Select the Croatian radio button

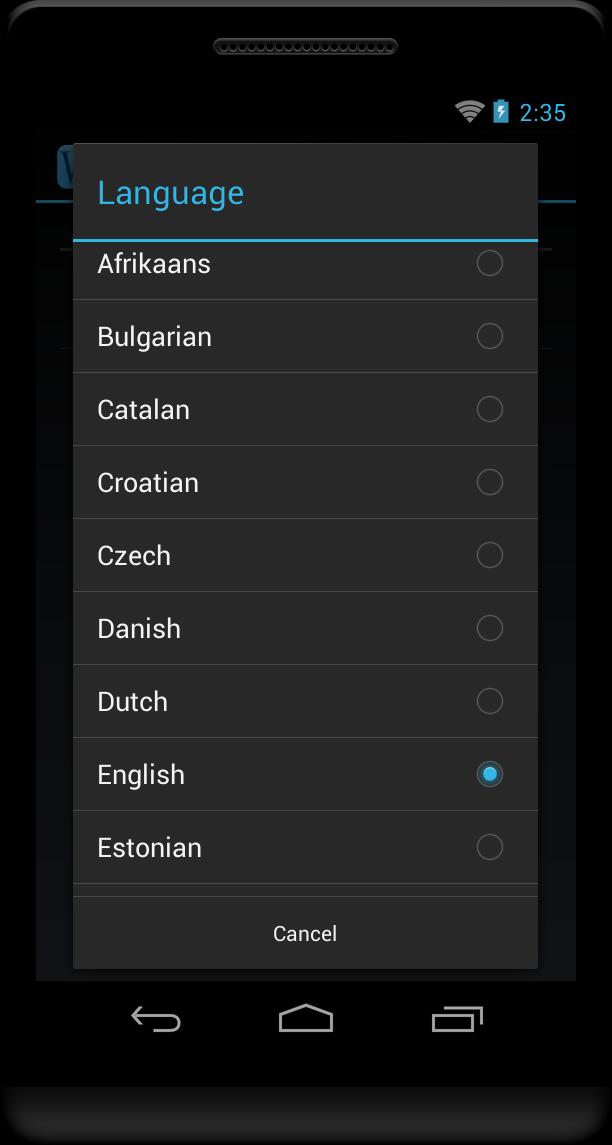[x=490, y=482]
